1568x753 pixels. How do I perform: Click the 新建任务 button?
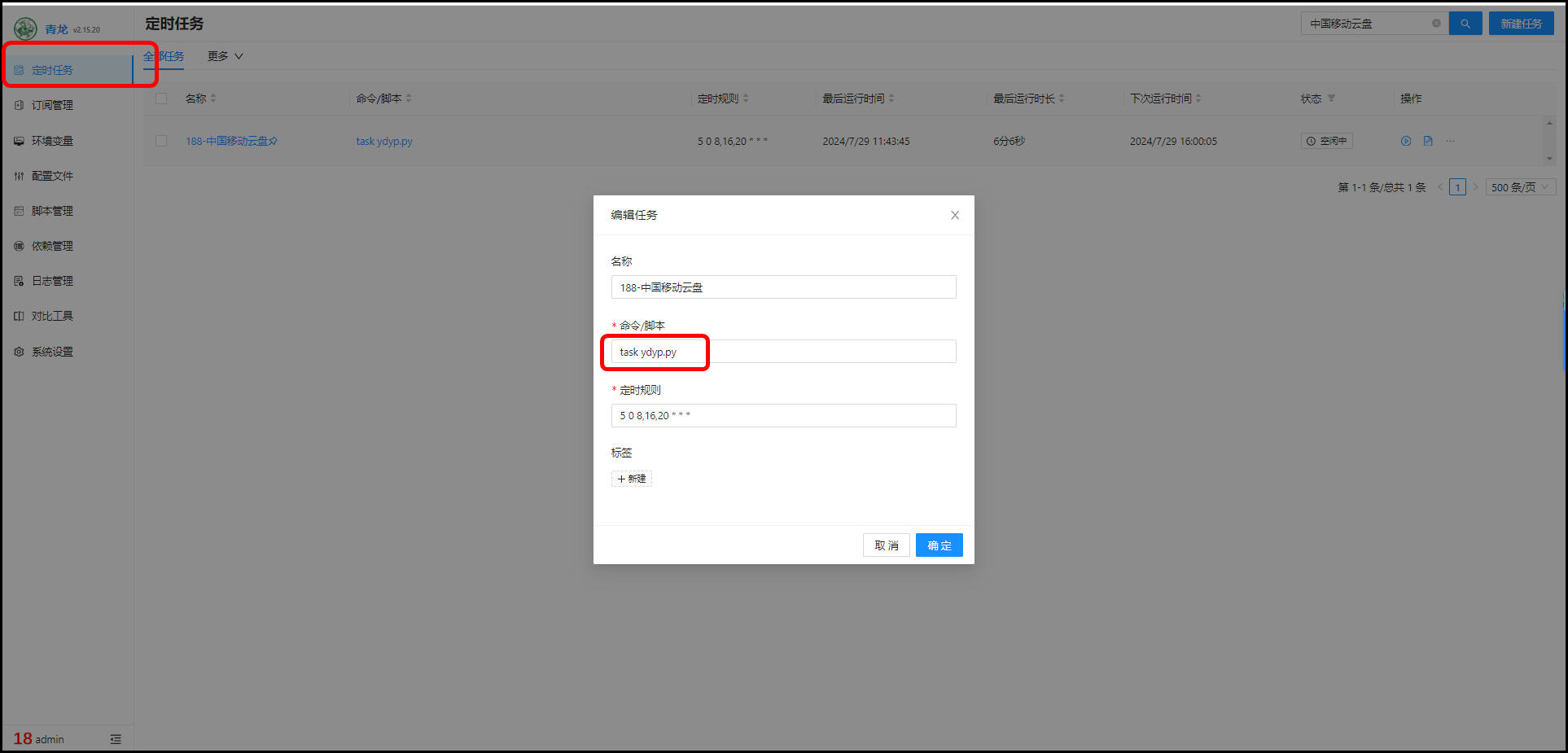[1522, 24]
